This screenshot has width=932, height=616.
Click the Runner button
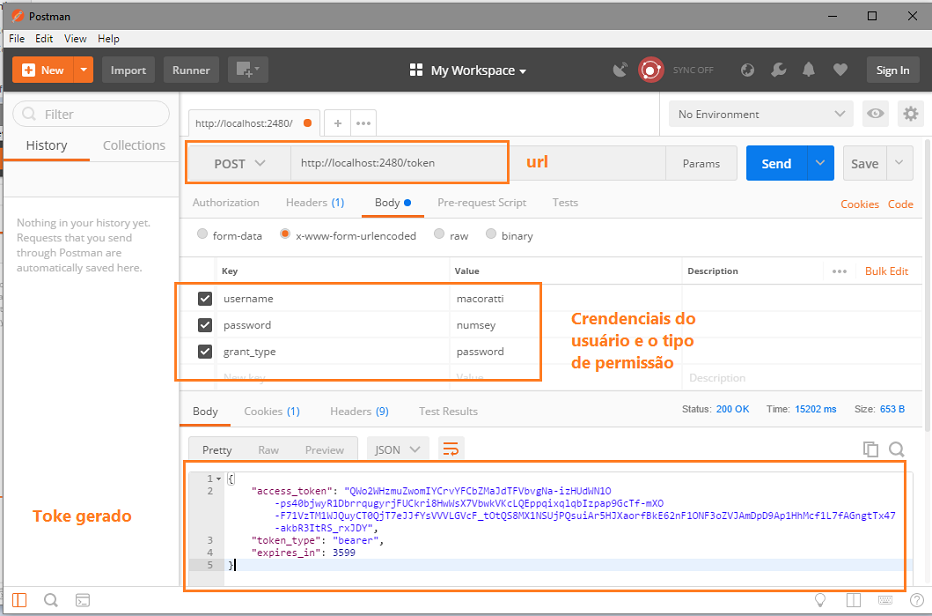click(191, 70)
